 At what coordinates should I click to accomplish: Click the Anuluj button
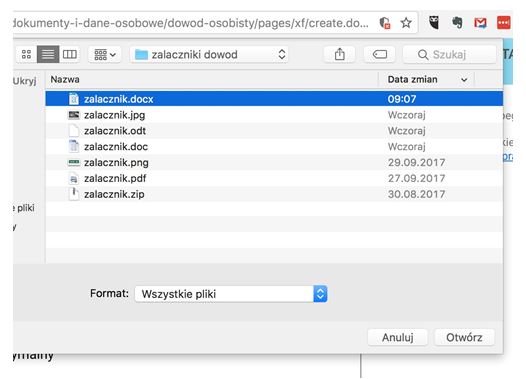click(x=398, y=337)
